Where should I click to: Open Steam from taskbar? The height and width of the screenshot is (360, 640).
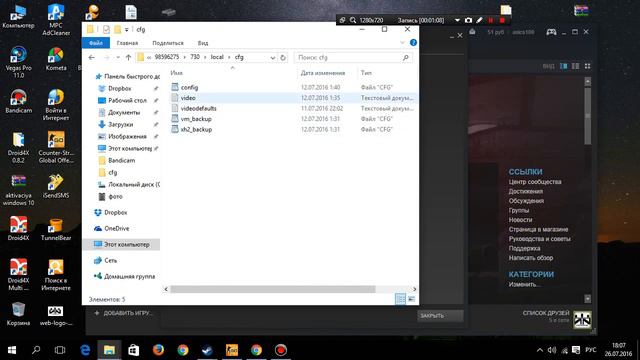(207, 350)
